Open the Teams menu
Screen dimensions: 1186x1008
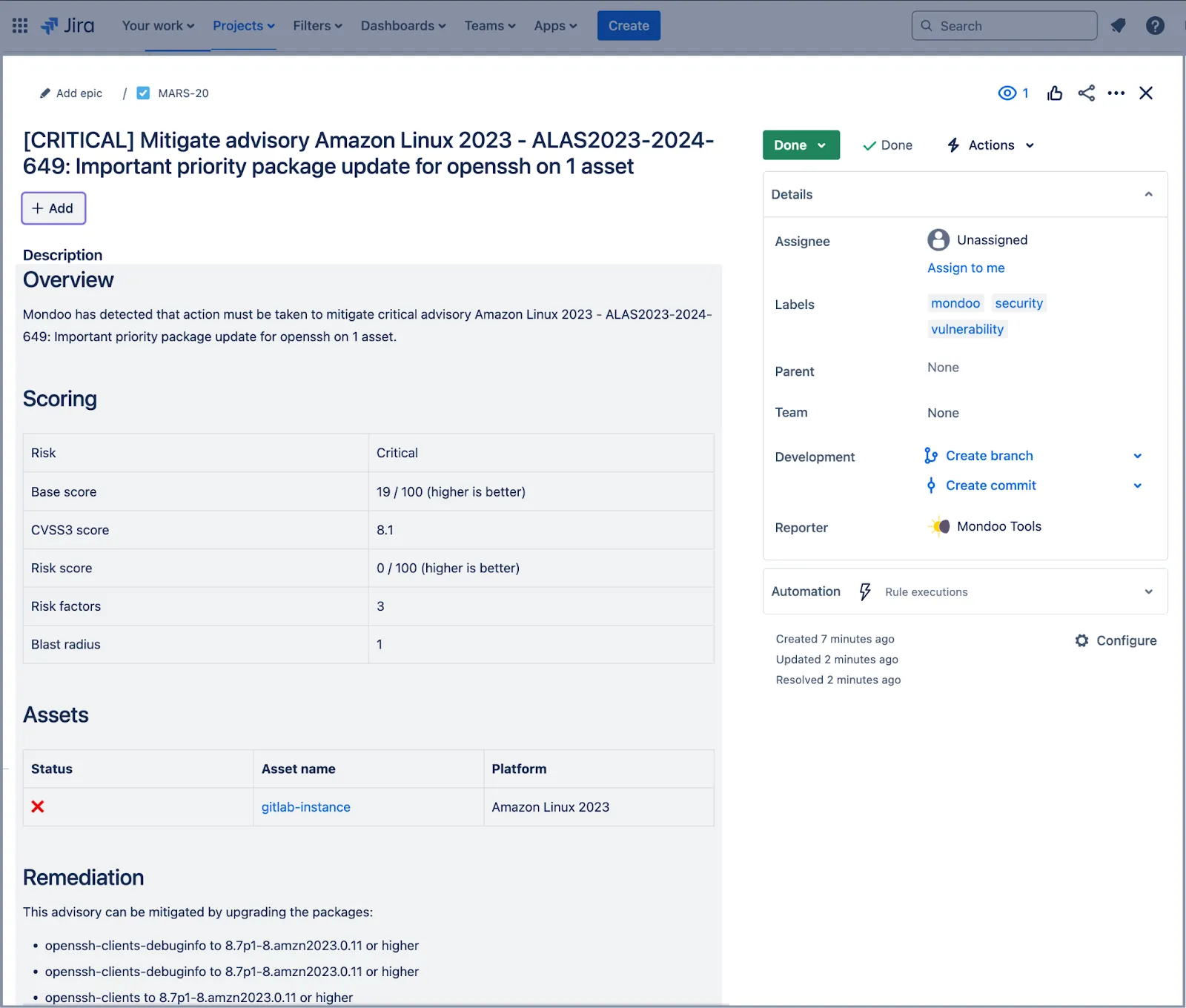[490, 26]
